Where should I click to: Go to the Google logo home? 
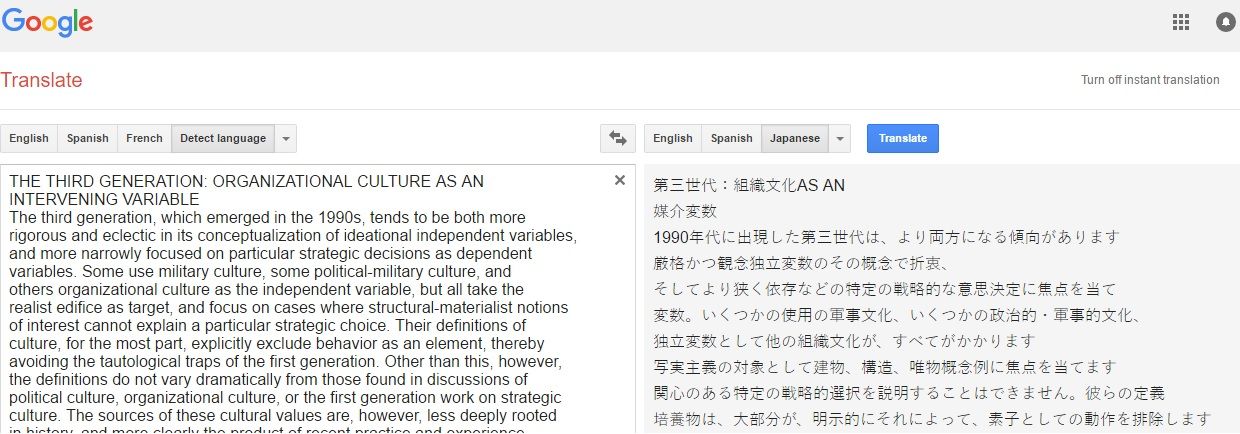(x=47, y=24)
